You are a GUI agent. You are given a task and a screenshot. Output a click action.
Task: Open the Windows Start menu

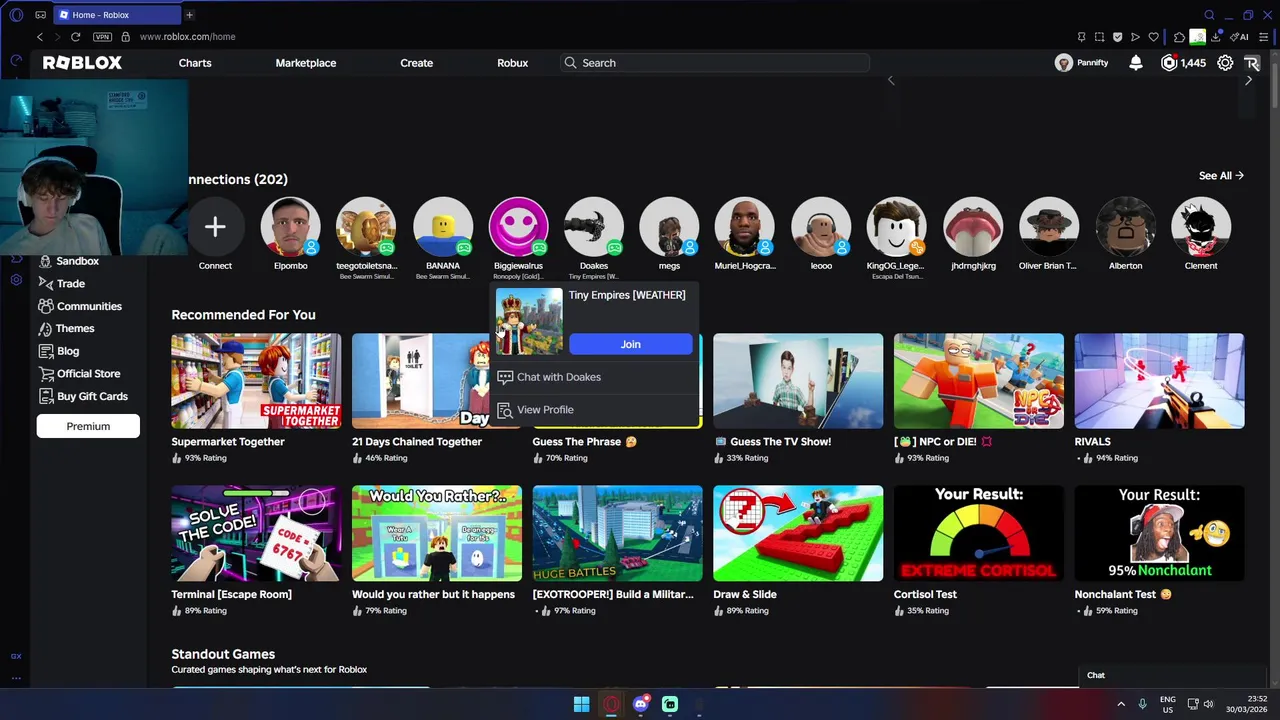(581, 704)
